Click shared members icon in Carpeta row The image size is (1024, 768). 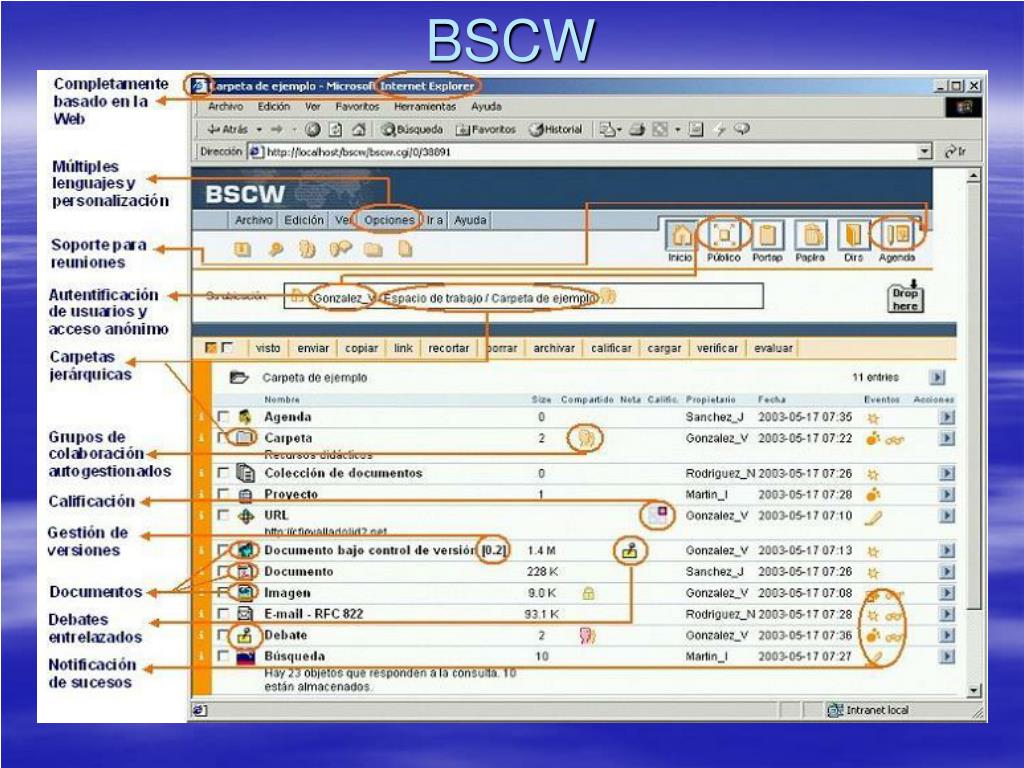point(586,438)
